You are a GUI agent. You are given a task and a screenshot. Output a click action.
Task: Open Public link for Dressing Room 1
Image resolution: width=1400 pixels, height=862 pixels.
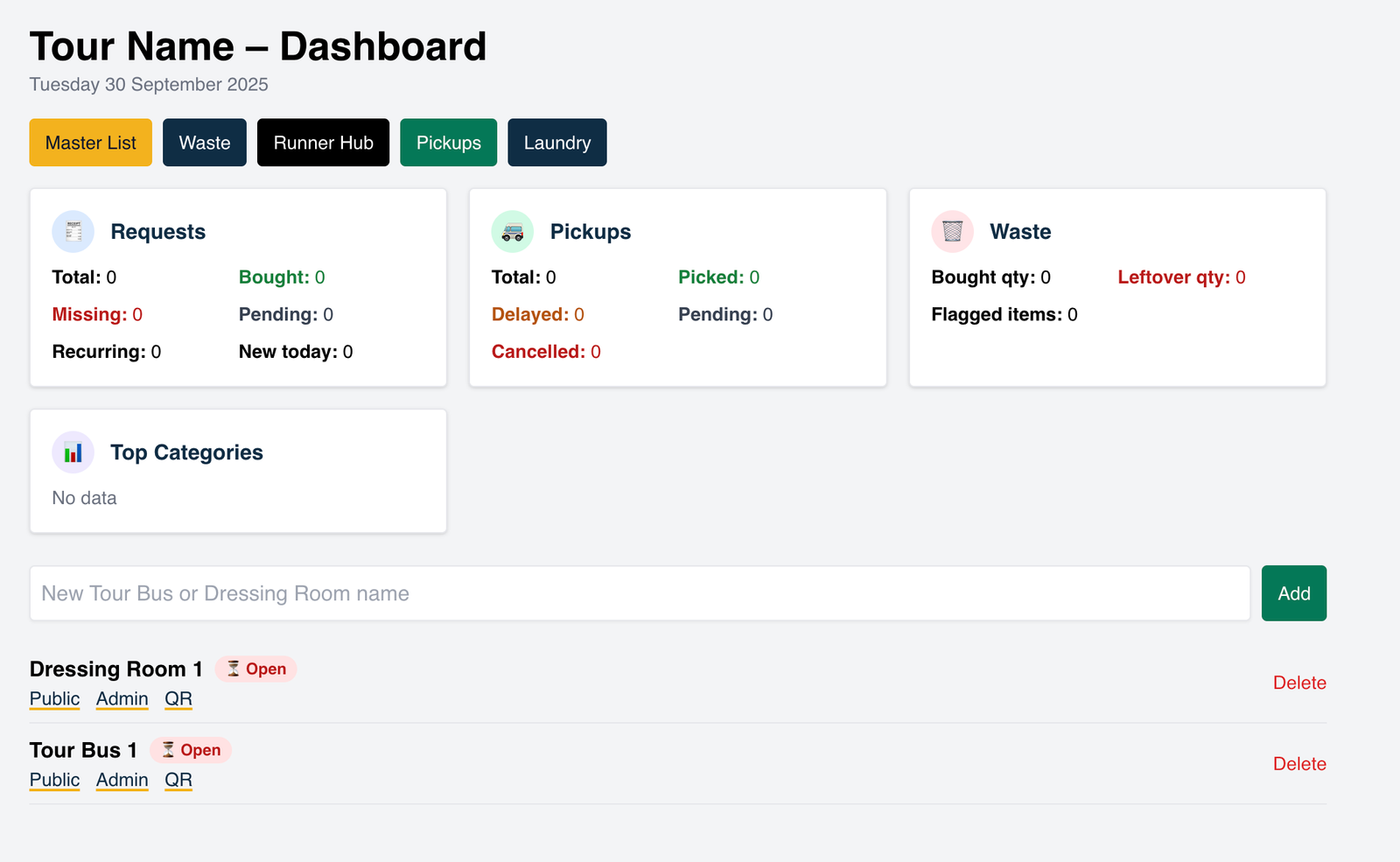[54, 698]
